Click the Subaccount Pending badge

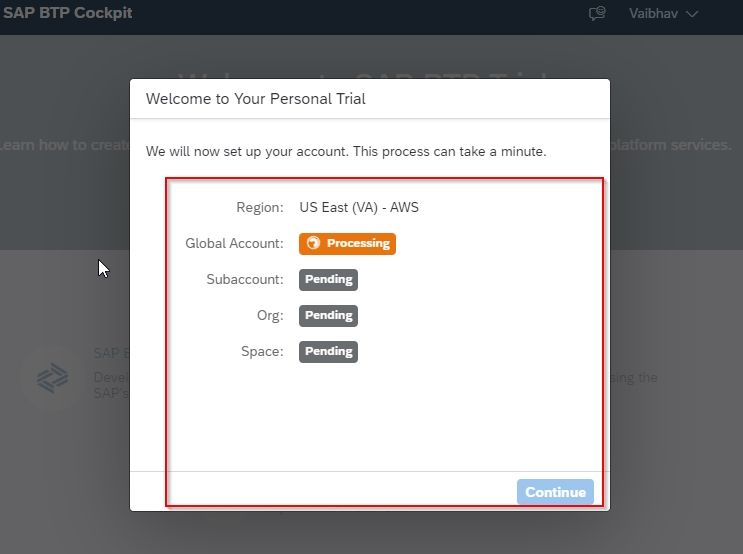[x=328, y=280]
